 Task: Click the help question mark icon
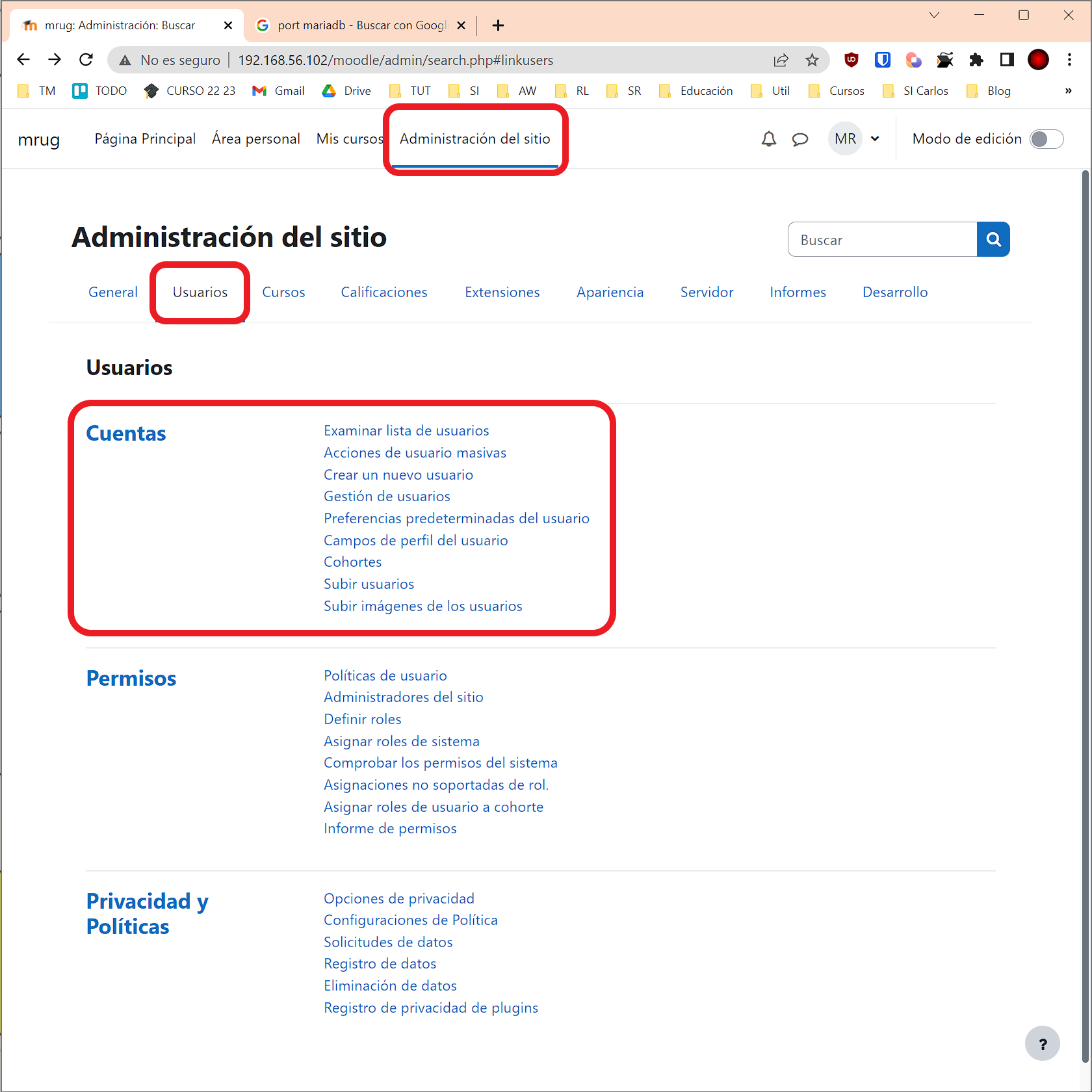coord(1043,1043)
